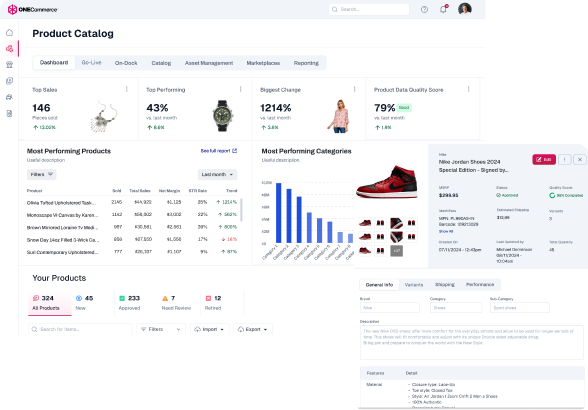Viewport: 588px width, 410px height.
Task: Open the document icon in the sidebar
Action: point(9,113)
